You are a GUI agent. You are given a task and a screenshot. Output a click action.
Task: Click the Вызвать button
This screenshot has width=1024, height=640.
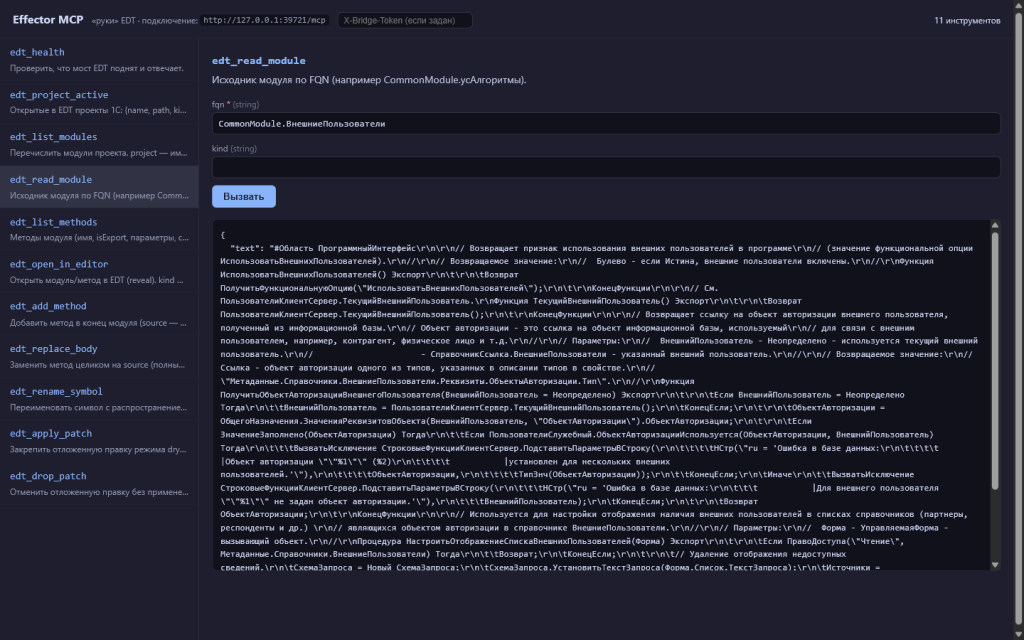click(x=244, y=197)
